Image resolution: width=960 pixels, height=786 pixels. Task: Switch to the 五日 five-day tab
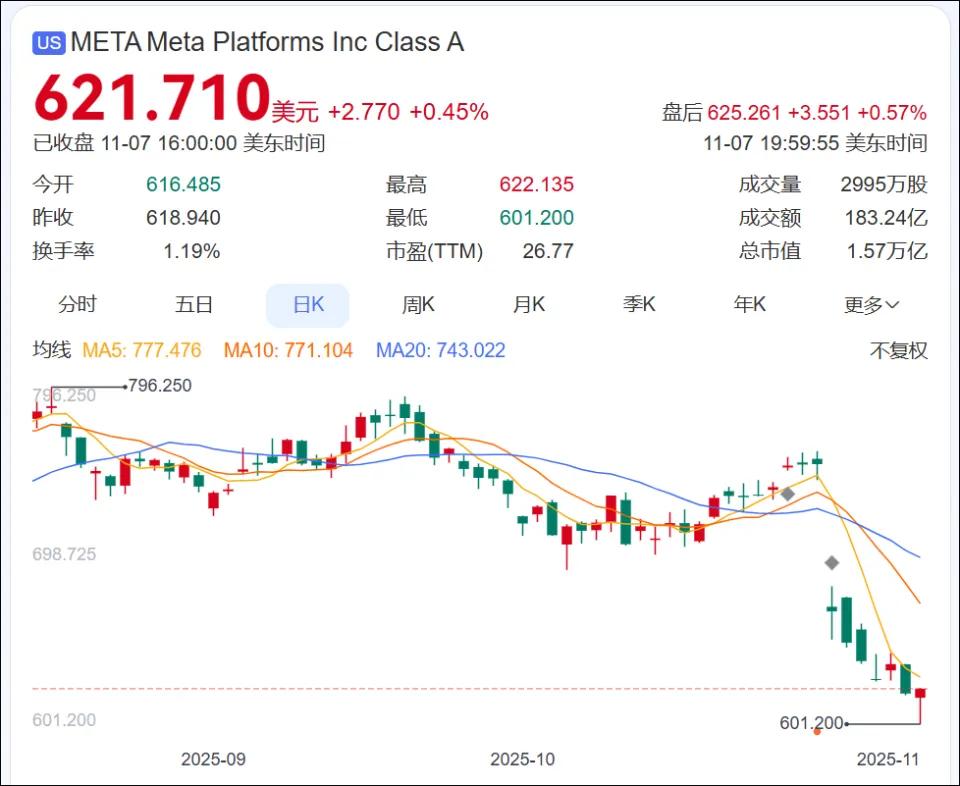[194, 304]
